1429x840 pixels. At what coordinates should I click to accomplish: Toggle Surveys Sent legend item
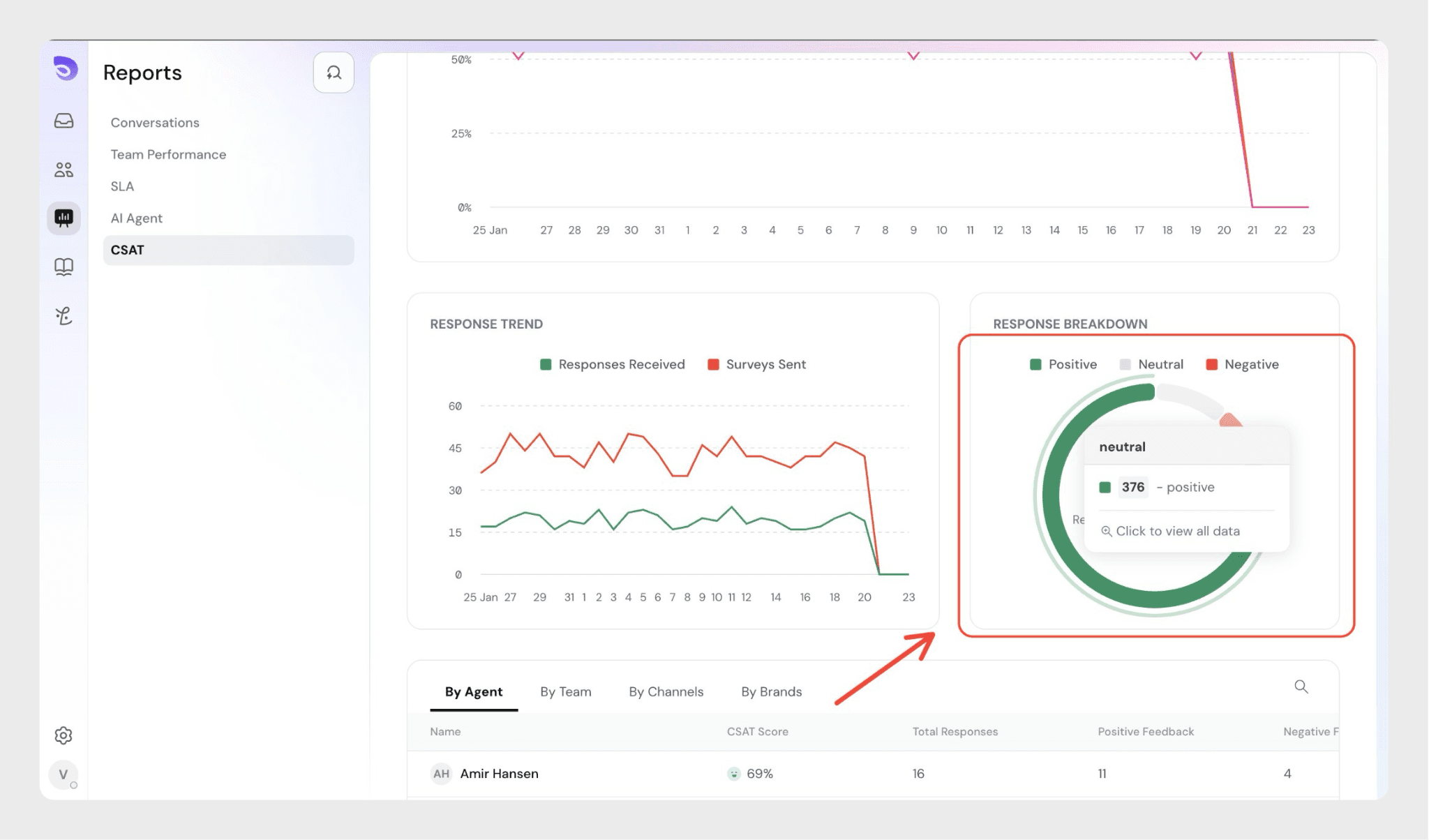756,364
